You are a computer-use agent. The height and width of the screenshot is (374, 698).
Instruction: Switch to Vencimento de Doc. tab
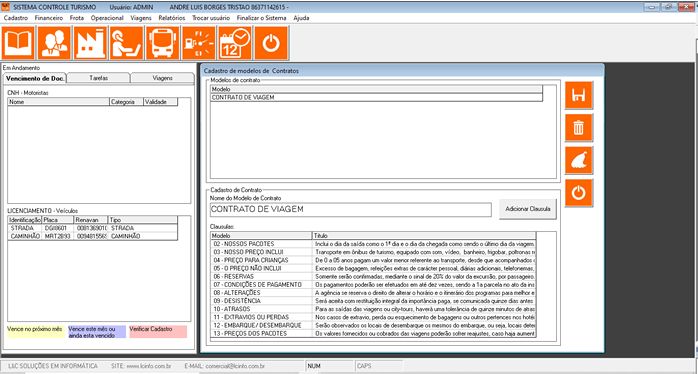35,78
